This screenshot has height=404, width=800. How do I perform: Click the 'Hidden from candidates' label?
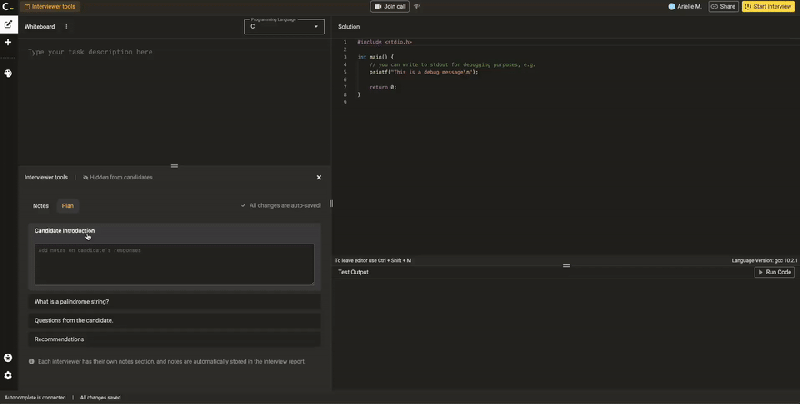(x=117, y=178)
